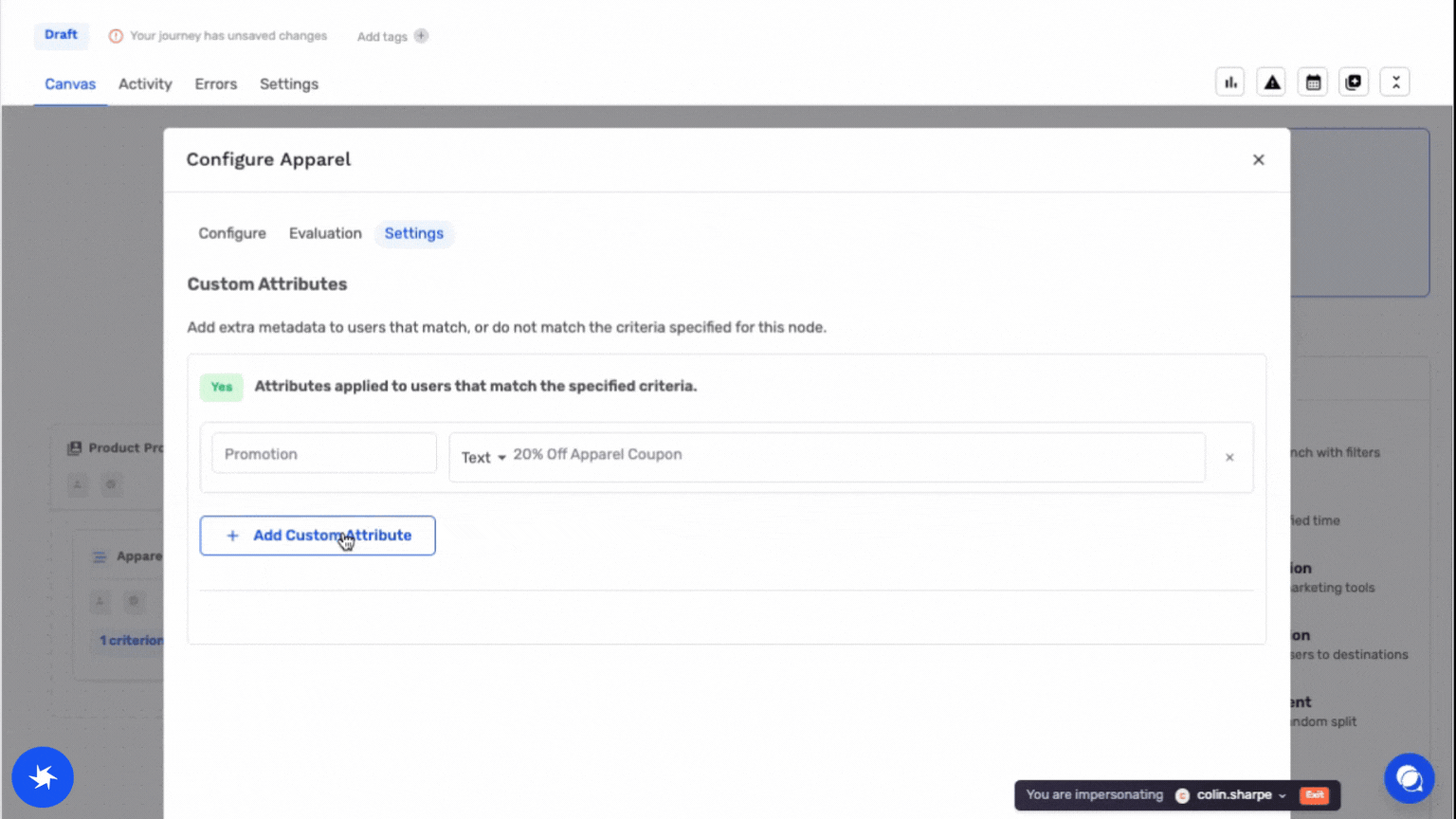This screenshot has width=1456, height=819.
Task: Switch to the Configure tab
Action: click(x=231, y=233)
